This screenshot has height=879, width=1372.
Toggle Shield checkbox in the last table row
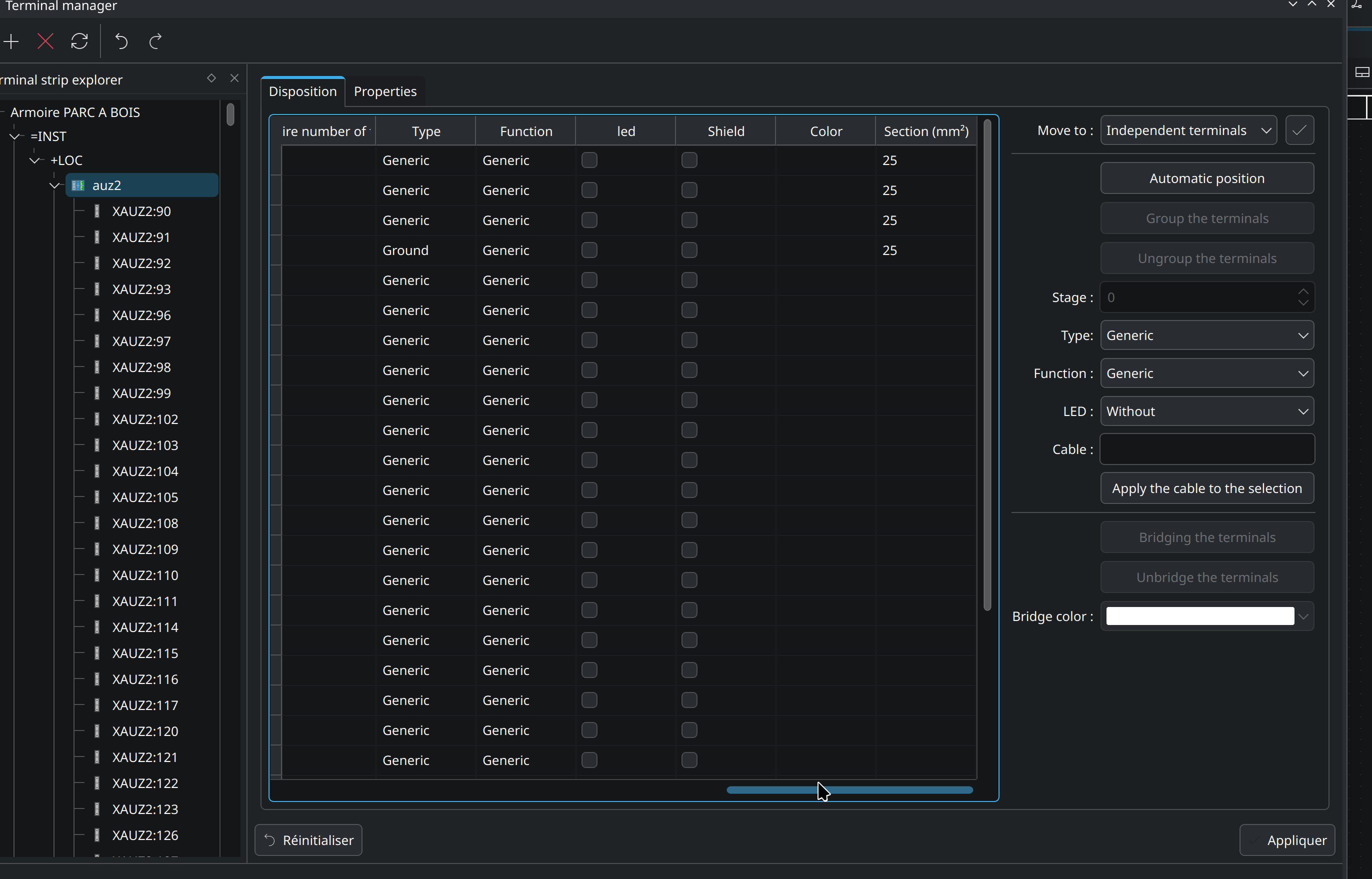(x=689, y=759)
